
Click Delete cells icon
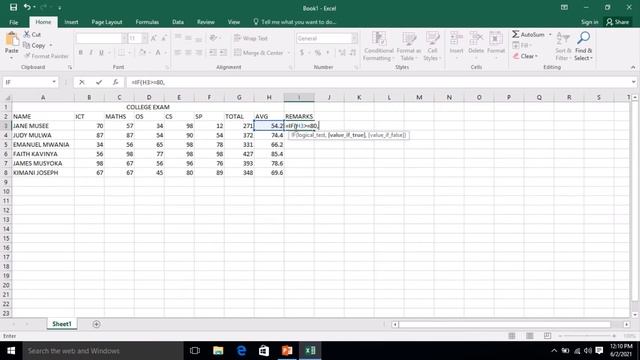476,39
